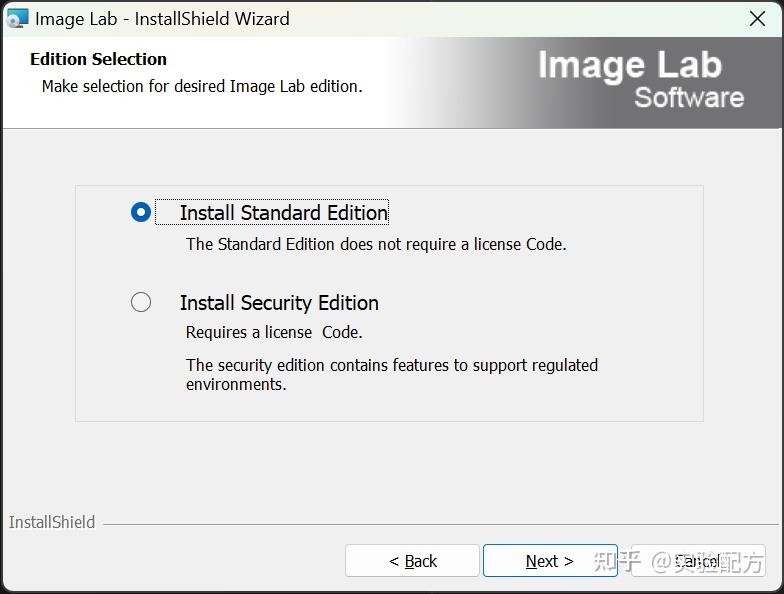This screenshot has height=594, width=784.
Task: Select the Install Standard Edition radio button
Action: [141, 212]
